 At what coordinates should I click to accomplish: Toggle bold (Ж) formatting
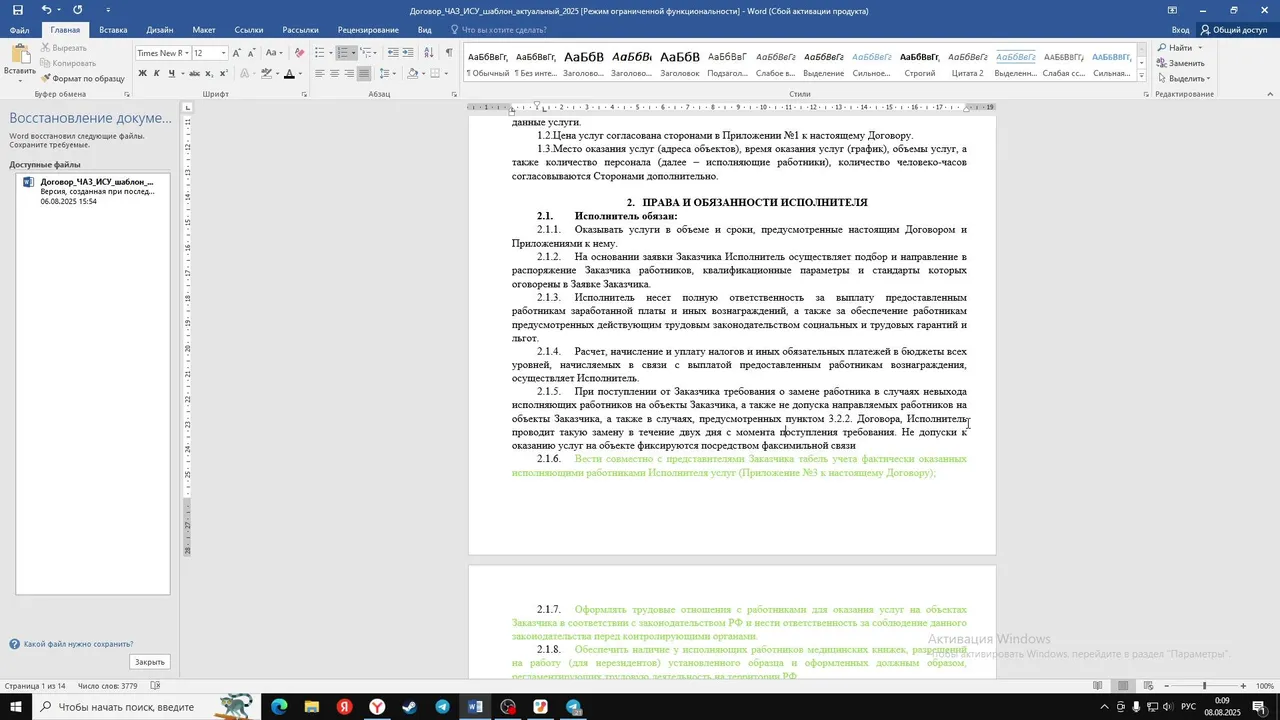pyautogui.click(x=143, y=73)
